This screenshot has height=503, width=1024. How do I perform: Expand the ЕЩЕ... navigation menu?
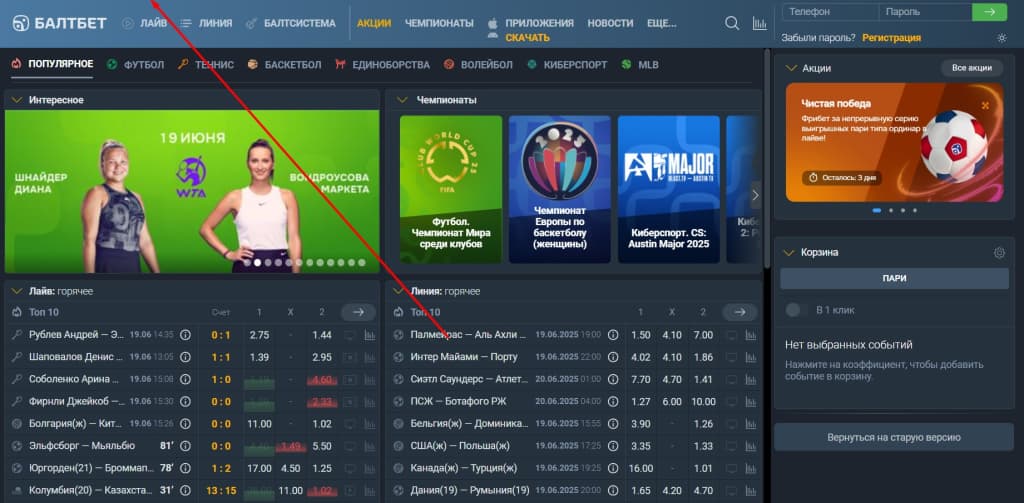pos(662,23)
